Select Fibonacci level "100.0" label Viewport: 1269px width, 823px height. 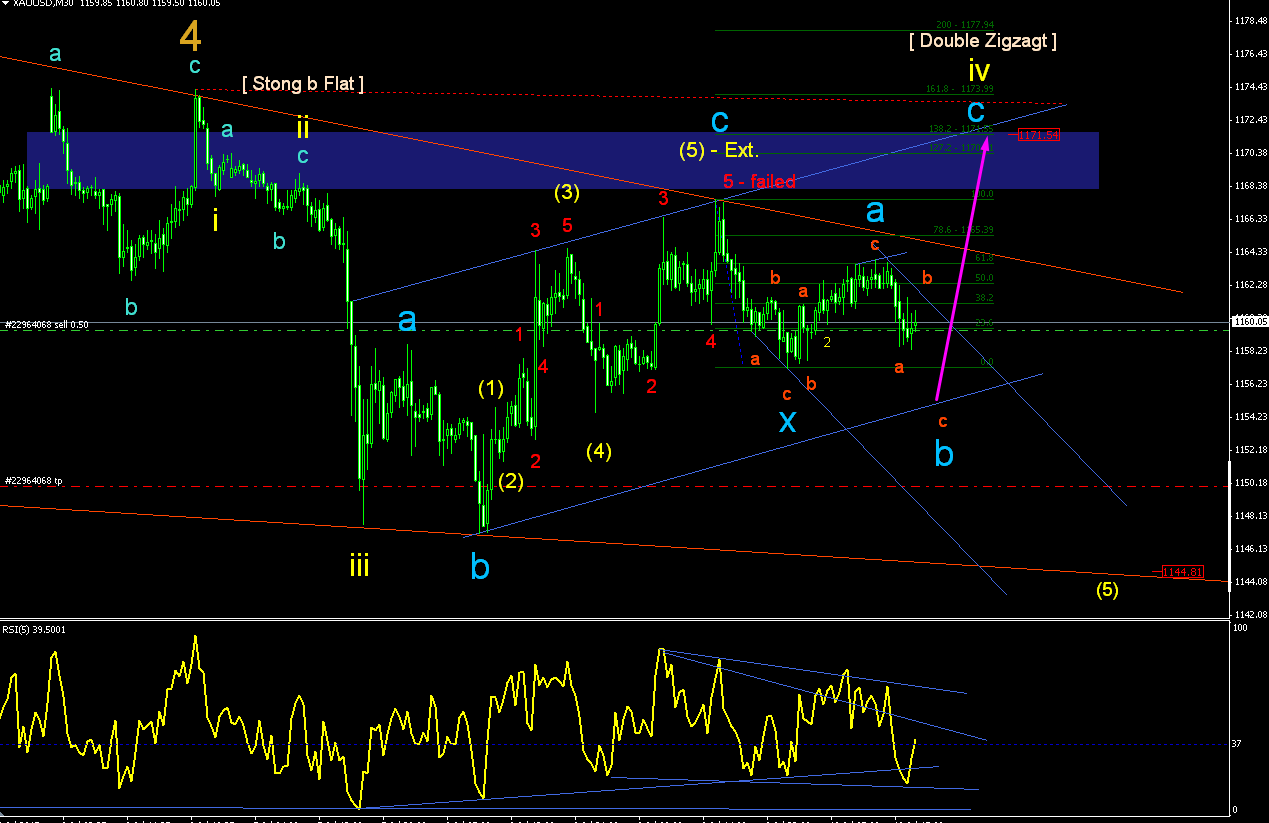pyautogui.click(x=984, y=194)
